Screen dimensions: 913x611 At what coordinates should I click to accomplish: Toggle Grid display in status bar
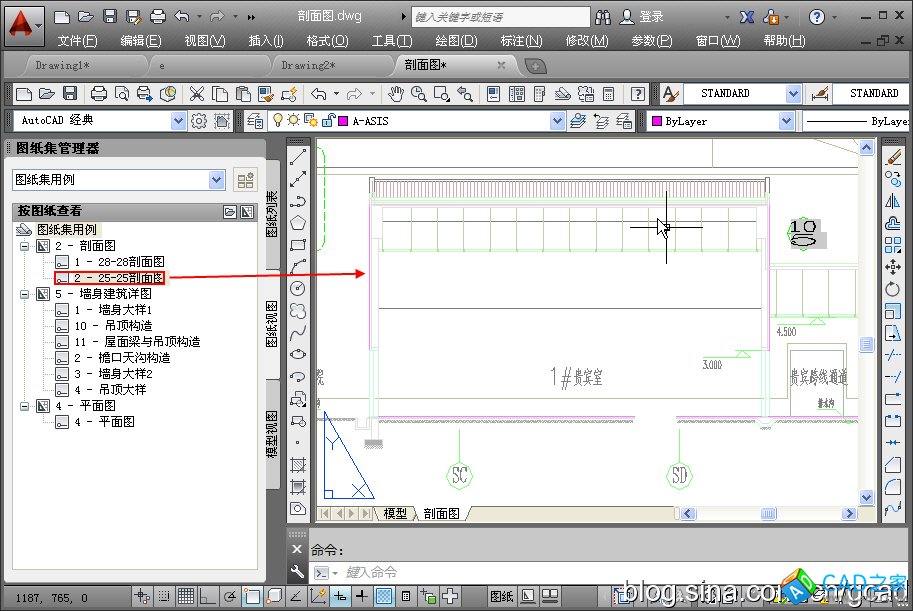[x=185, y=597]
